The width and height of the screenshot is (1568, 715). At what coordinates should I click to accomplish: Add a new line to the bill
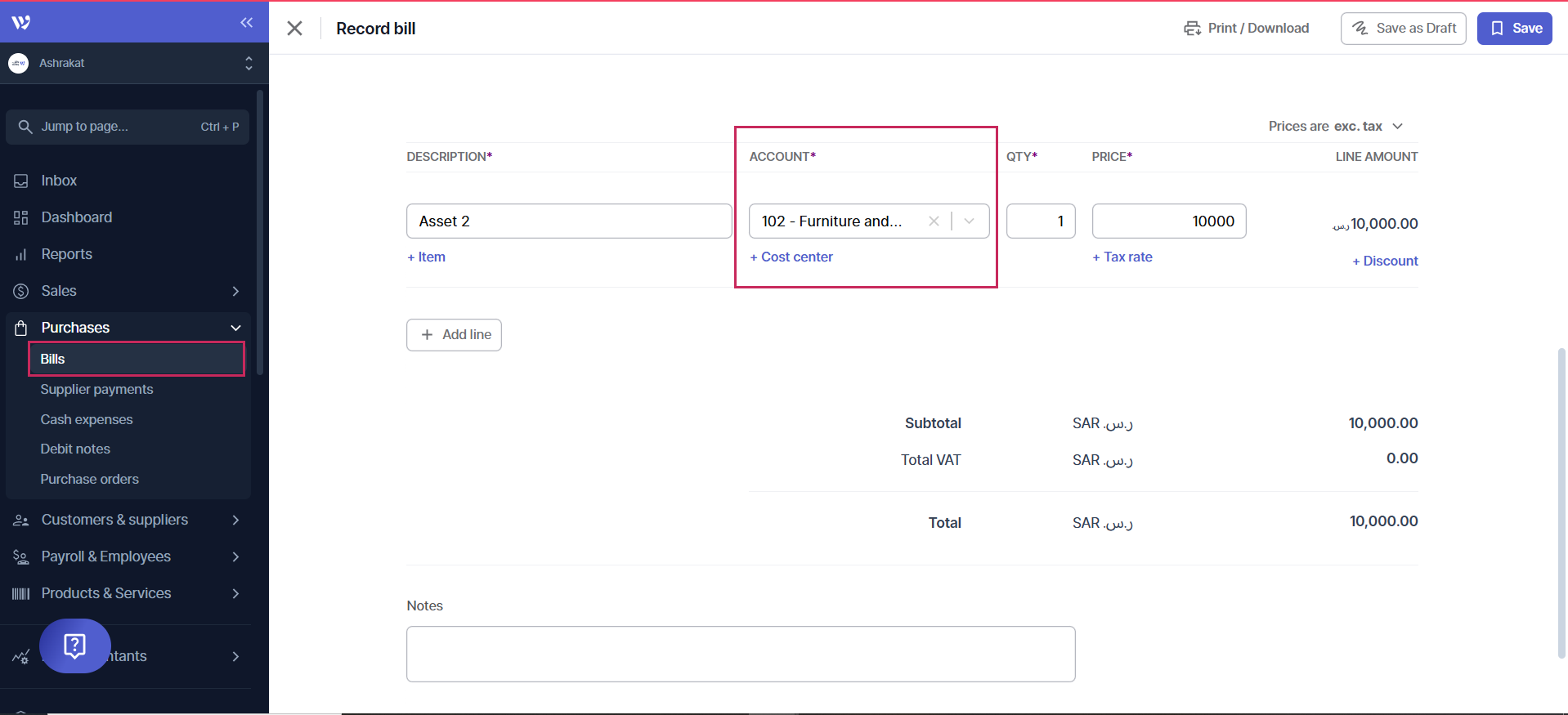[454, 335]
